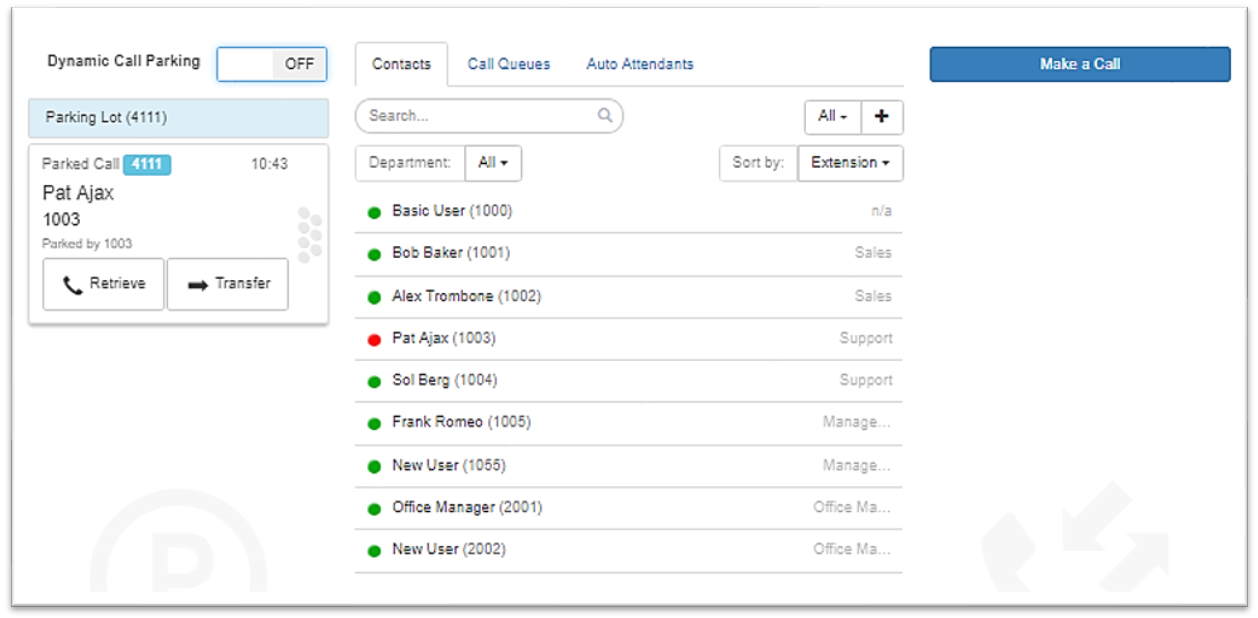Click the 4111 badge on parked call
The width and height of the screenshot is (1258, 618).
click(147, 164)
